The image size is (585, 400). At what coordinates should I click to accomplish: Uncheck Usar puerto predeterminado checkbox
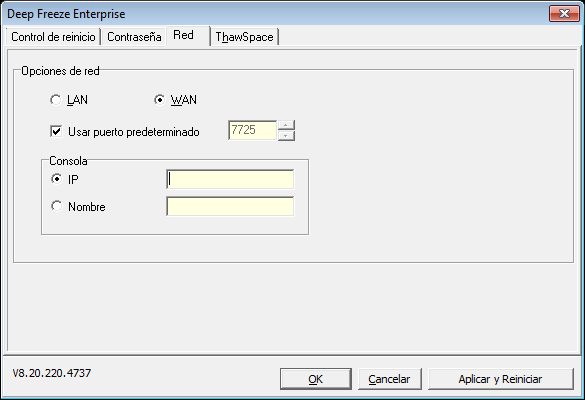click(56, 131)
